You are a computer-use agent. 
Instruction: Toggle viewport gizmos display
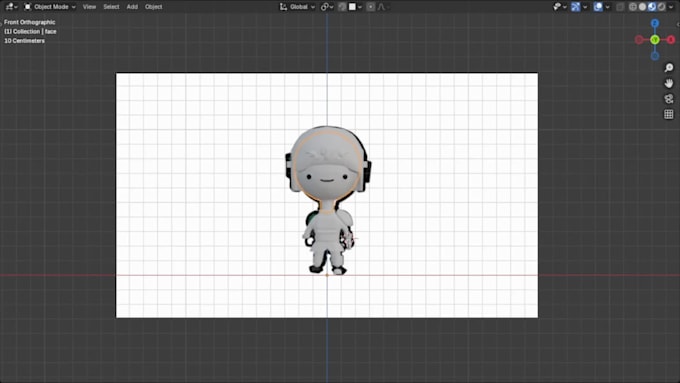(x=575, y=7)
